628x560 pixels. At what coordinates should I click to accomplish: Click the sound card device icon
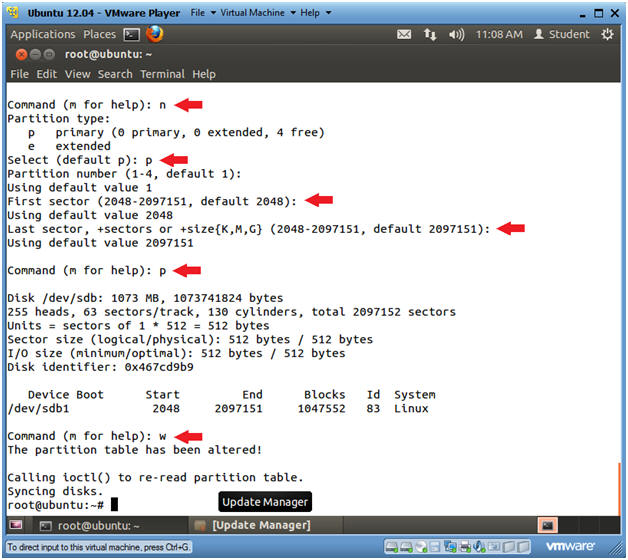click(x=479, y=546)
